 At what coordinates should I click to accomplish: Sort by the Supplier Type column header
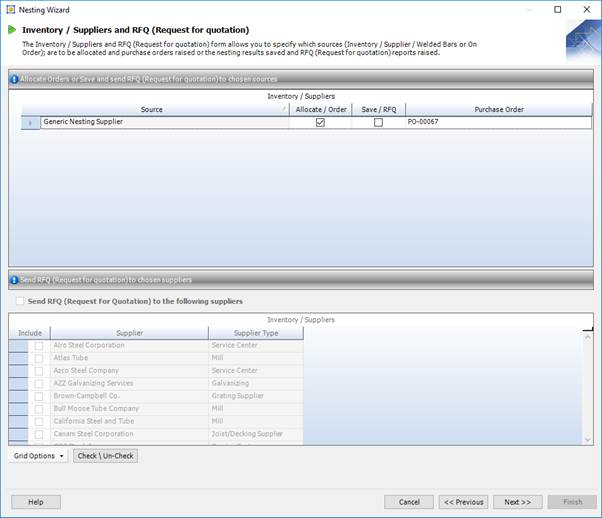click(255, 333)
